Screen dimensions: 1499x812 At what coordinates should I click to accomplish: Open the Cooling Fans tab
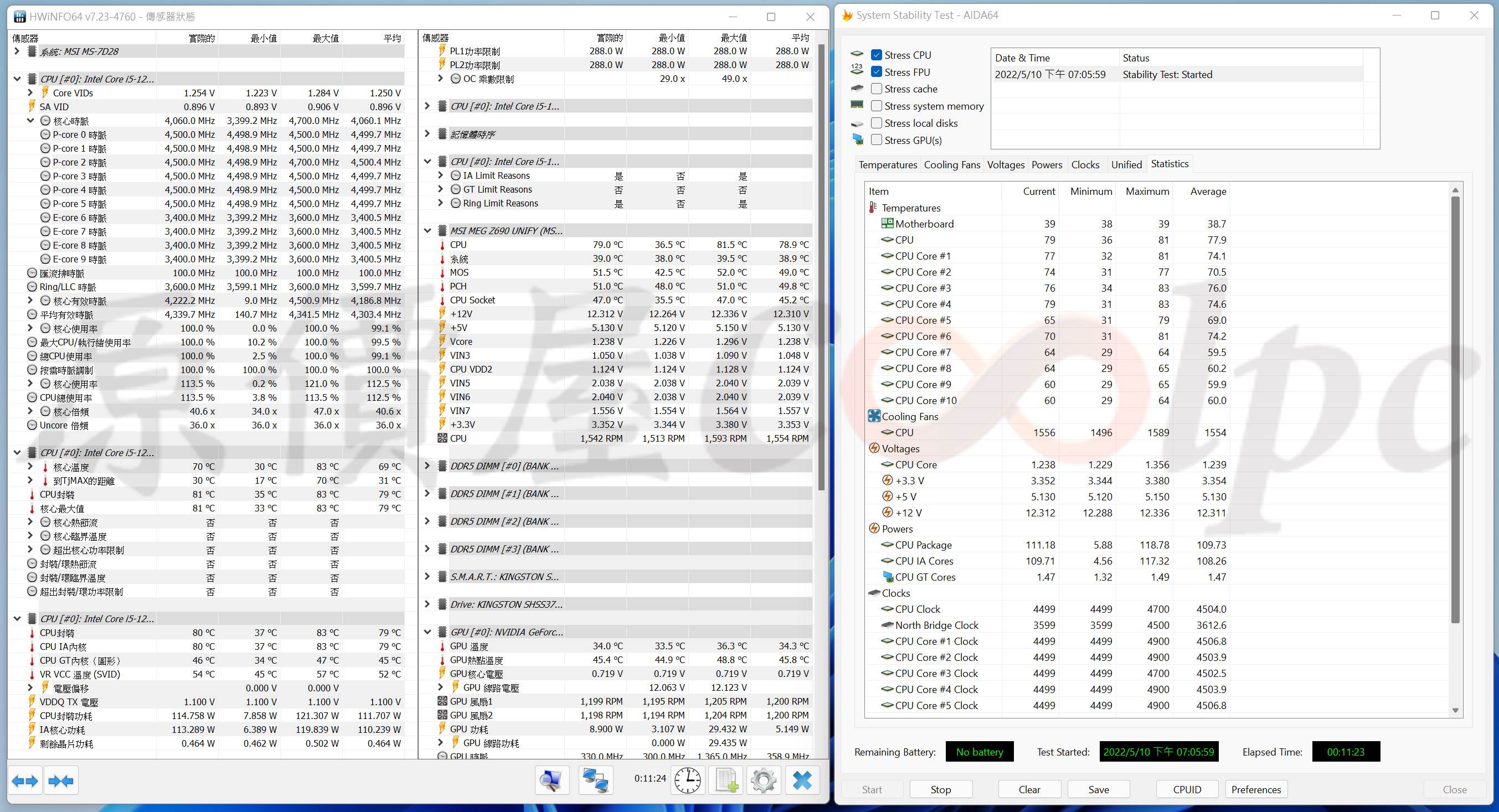952,164
